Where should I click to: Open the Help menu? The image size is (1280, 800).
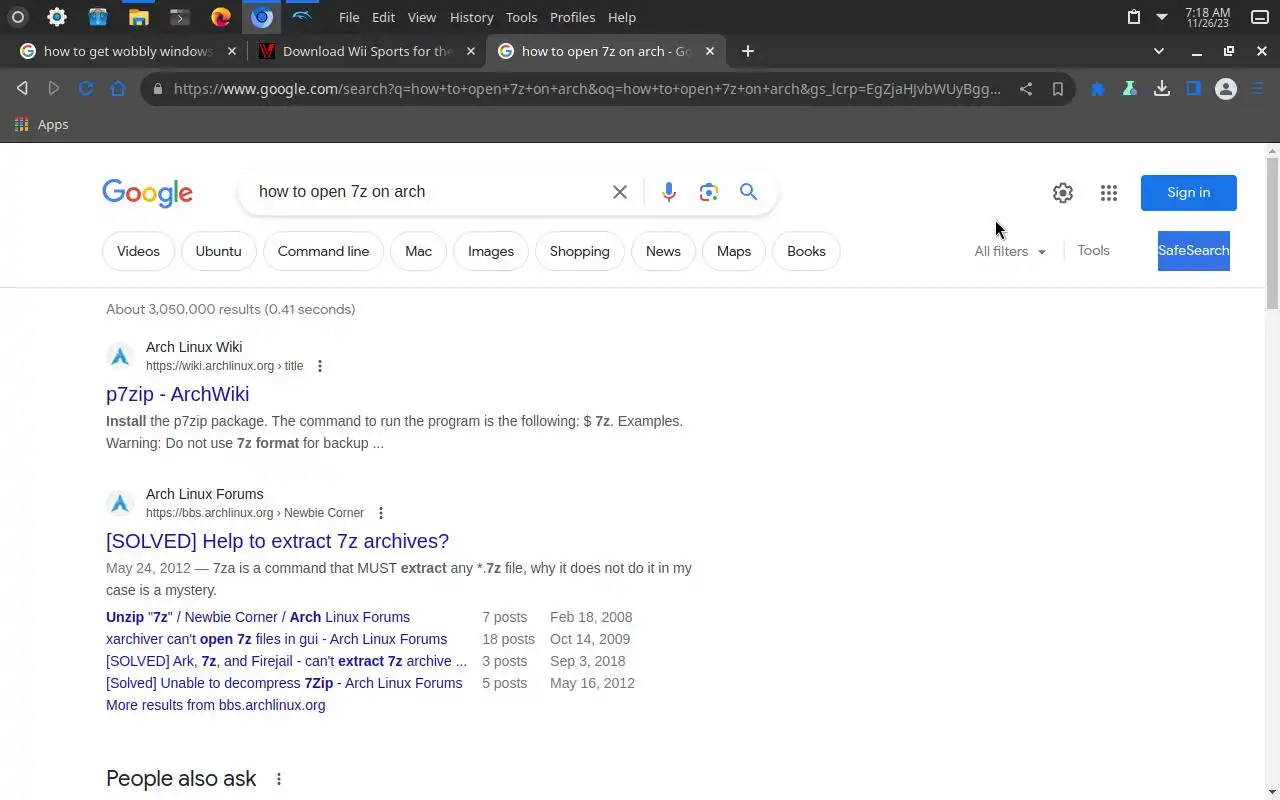point(622,17)
